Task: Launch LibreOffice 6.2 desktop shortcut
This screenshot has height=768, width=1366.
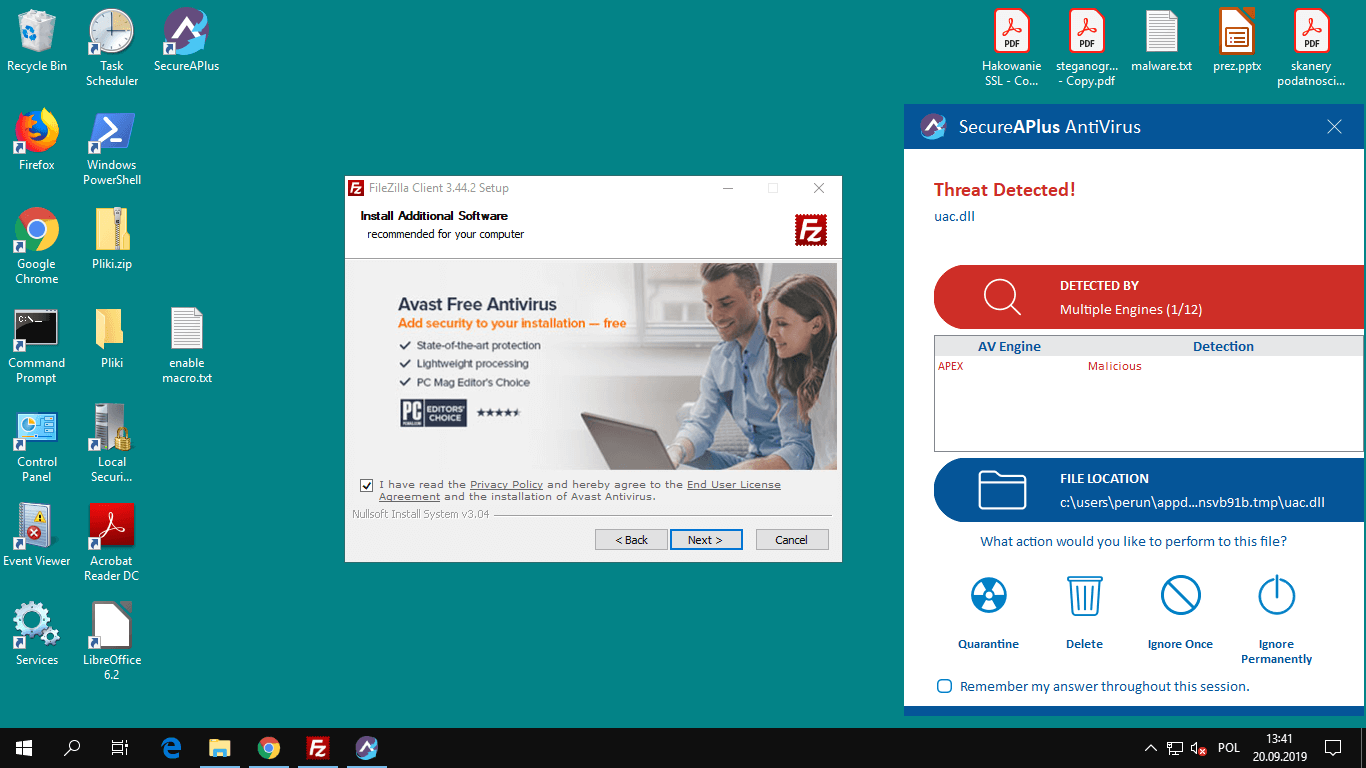Action: 112,642
